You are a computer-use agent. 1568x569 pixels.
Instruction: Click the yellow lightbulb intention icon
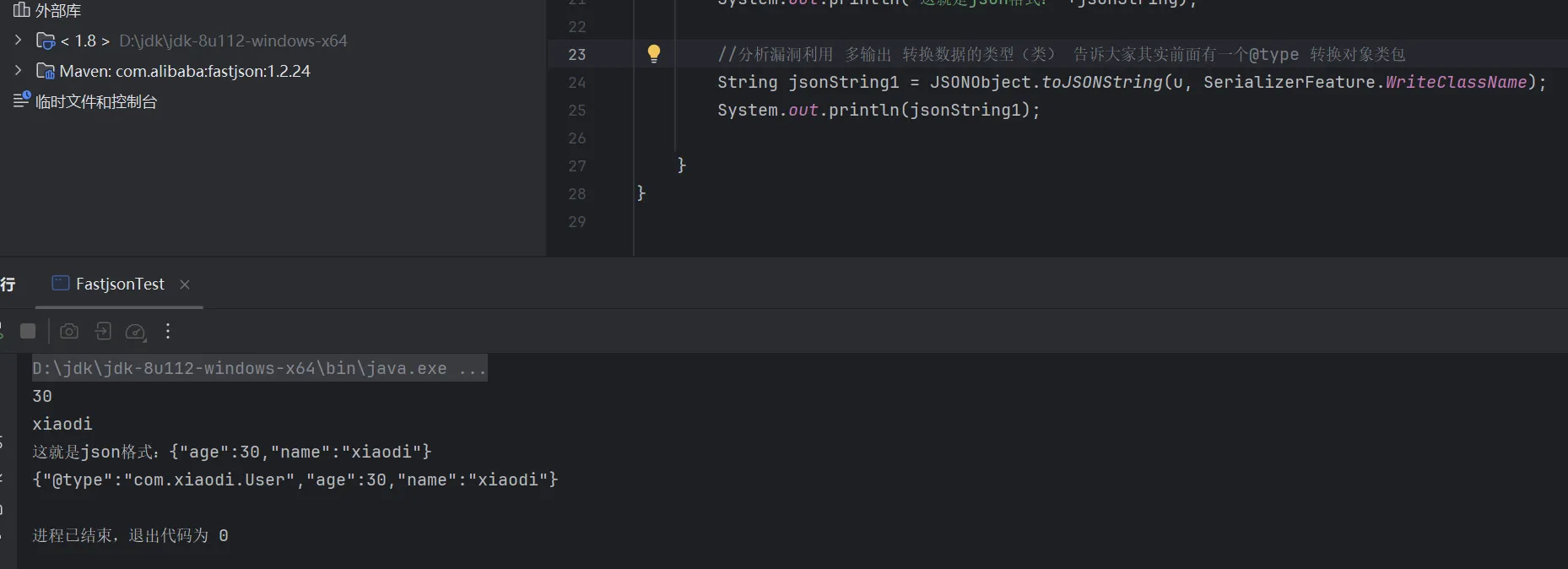click(x=653, y=54)
